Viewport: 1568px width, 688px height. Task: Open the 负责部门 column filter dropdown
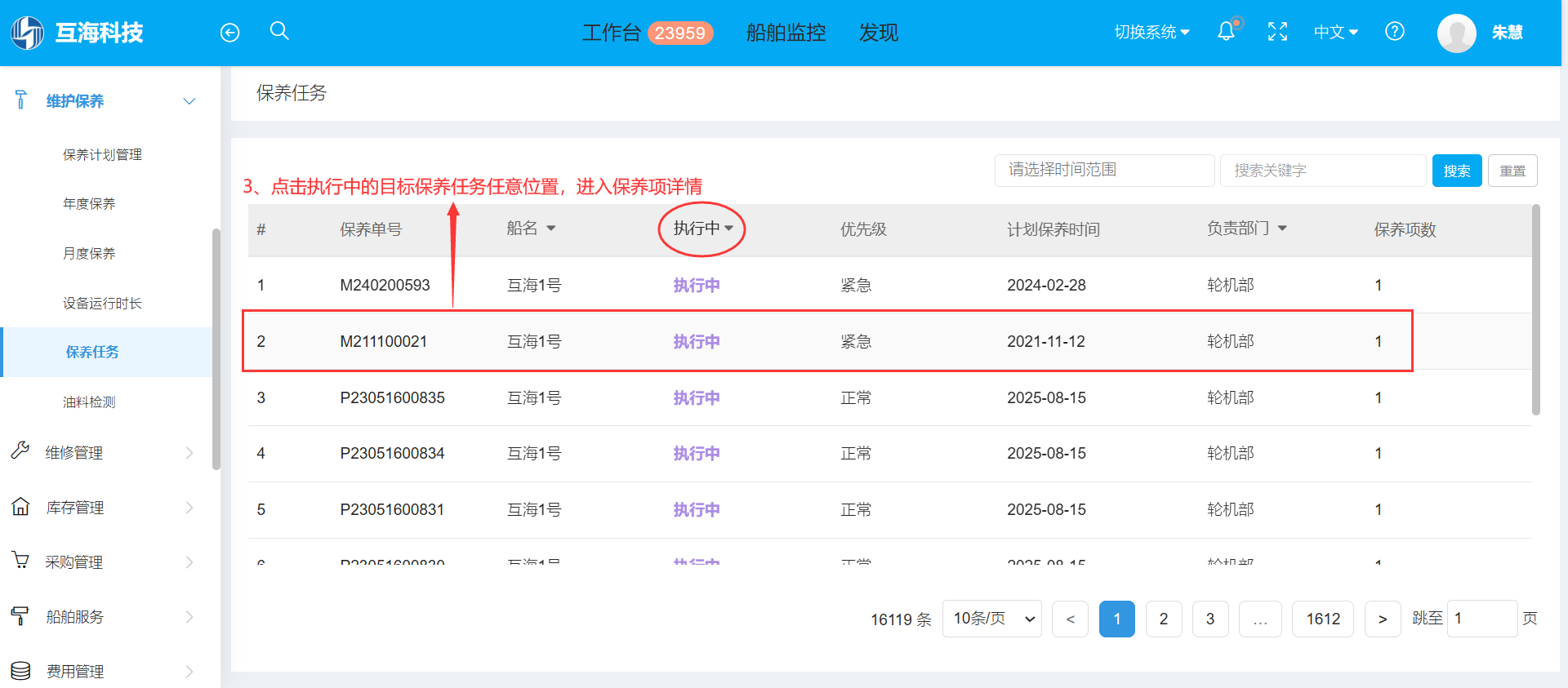1282,229
